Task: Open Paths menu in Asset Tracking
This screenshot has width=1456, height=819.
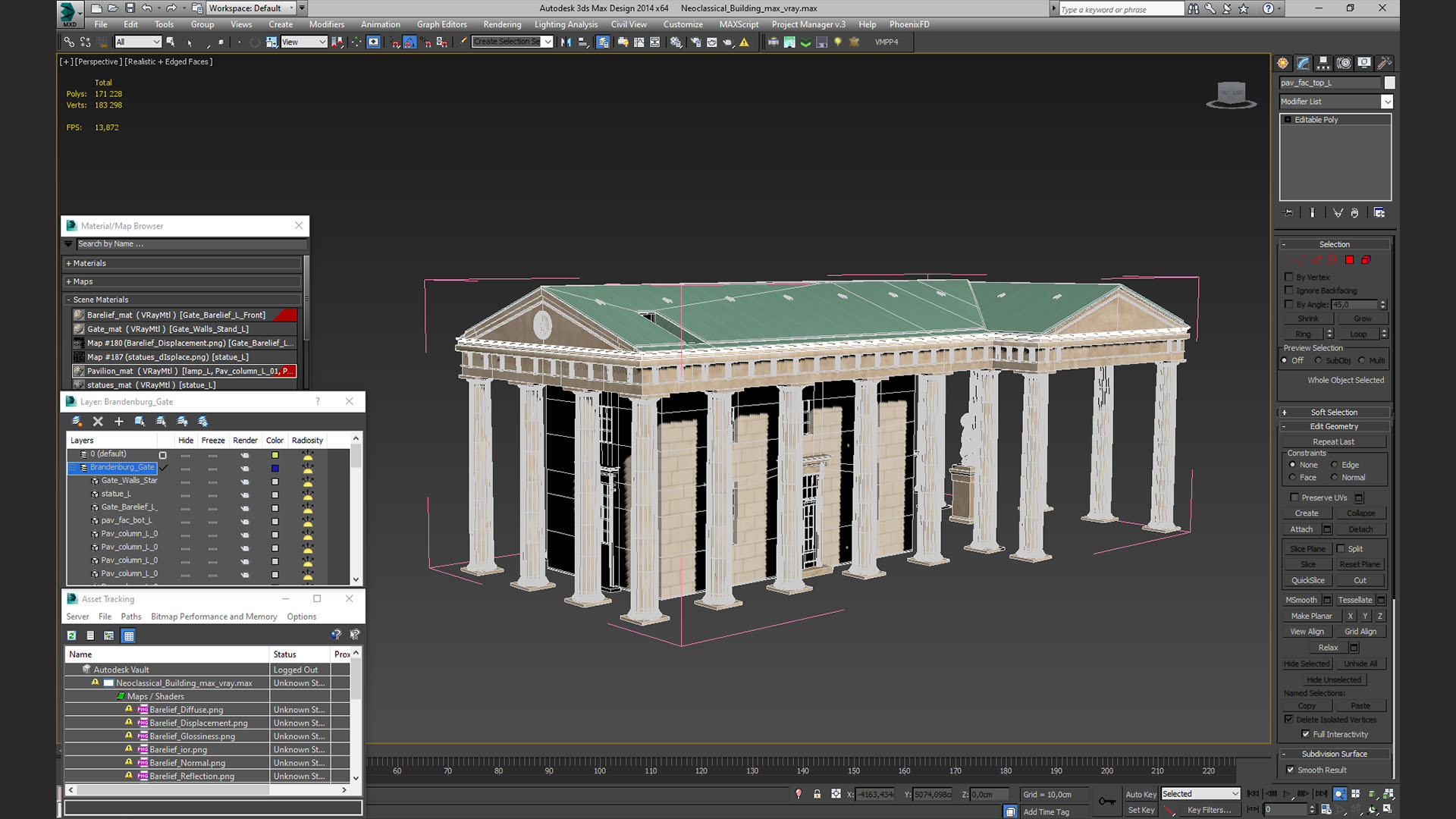Action: [x=131, y=617]
